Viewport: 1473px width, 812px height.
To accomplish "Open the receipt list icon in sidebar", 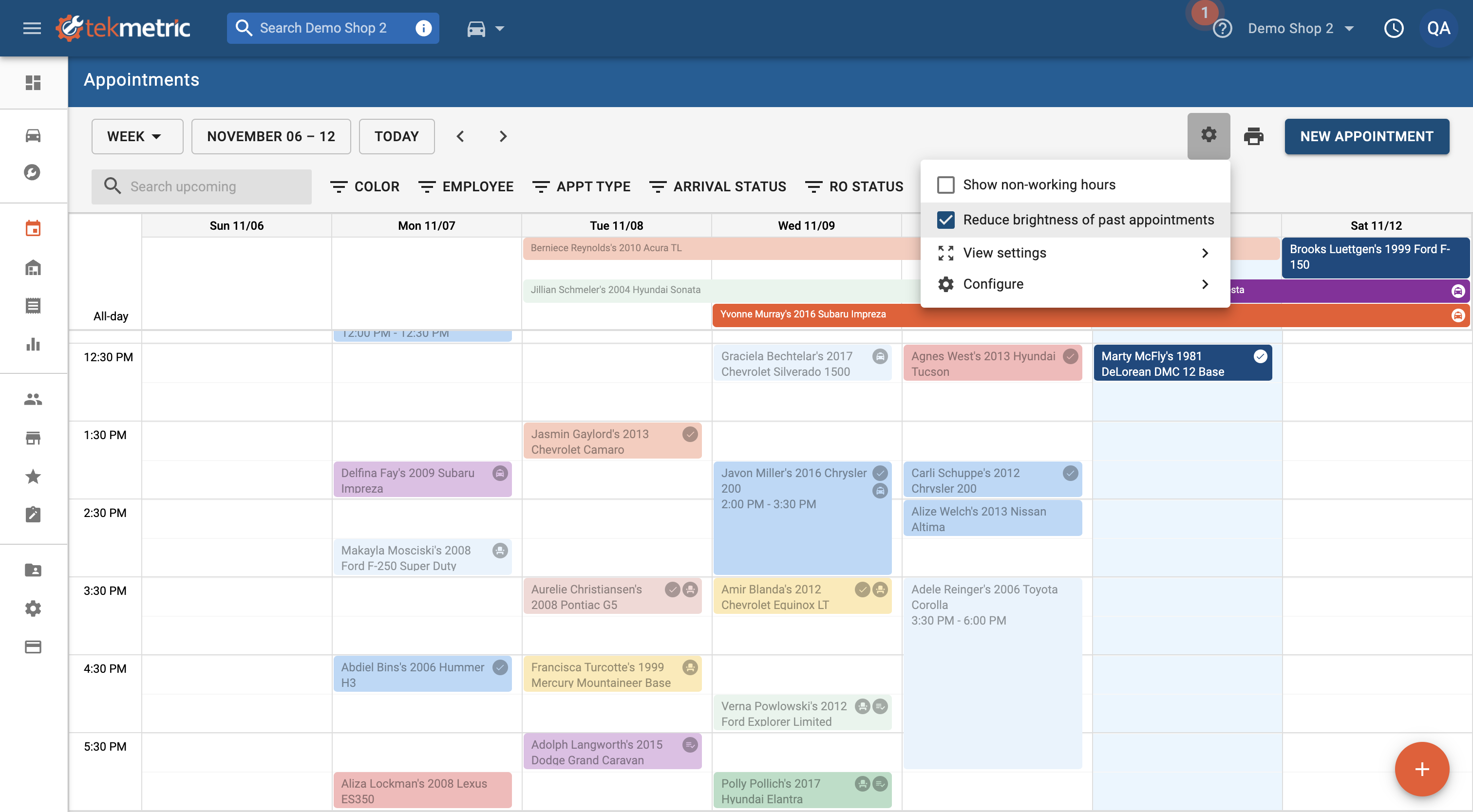I will 33,306.
